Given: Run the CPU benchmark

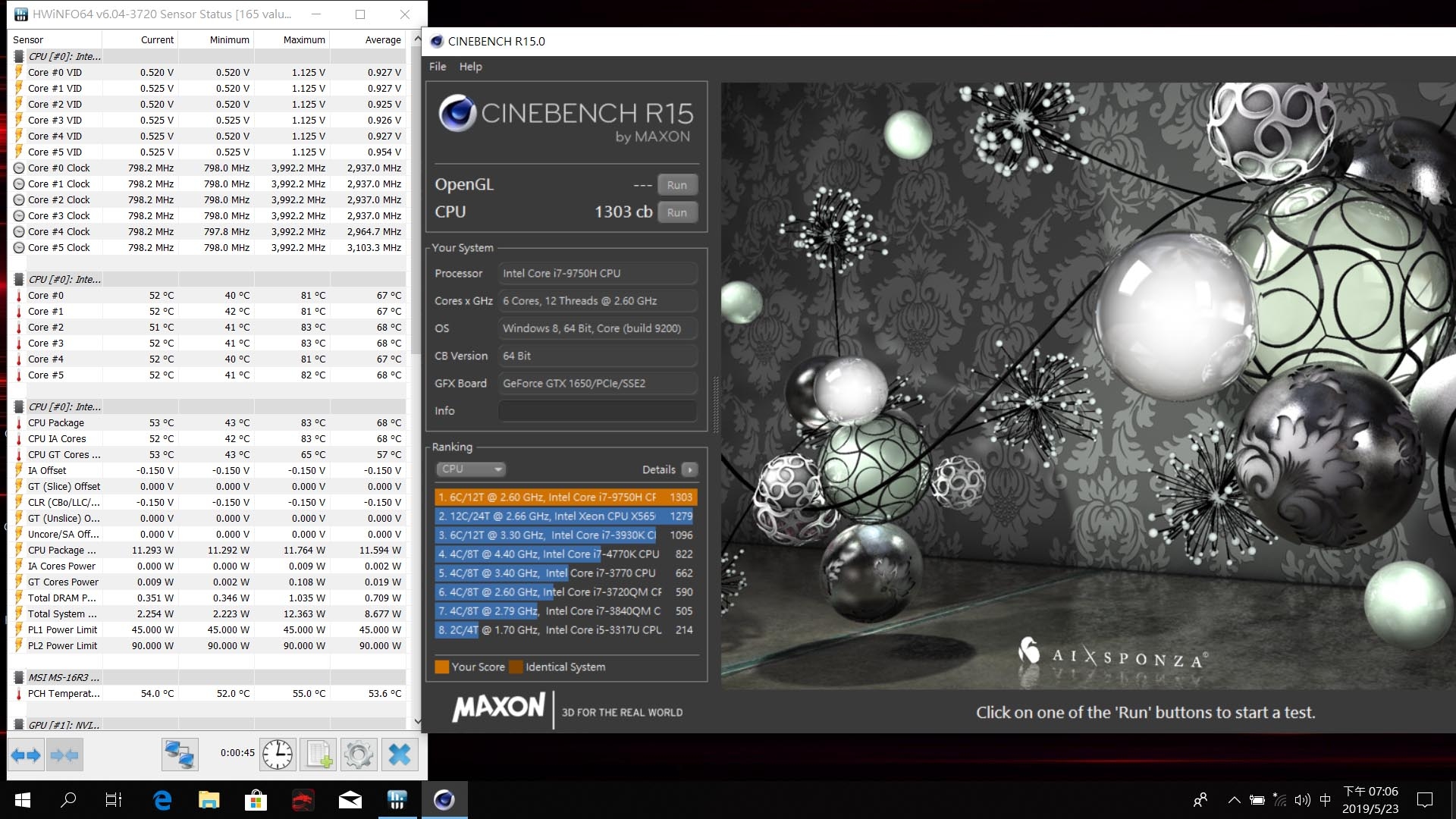Looking at the screenshot, I should click(x=676, y=212).
